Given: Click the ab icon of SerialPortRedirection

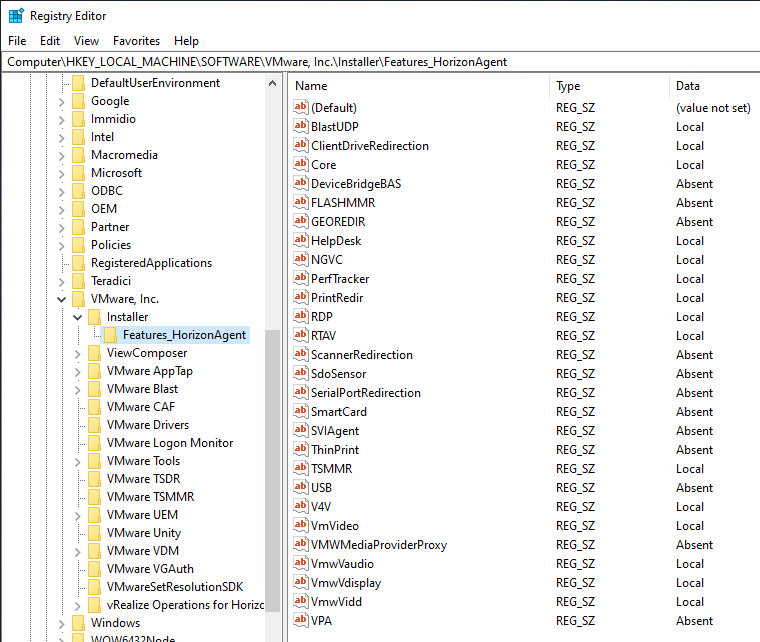Looking at the screenshot, I should tap(301, 392).
